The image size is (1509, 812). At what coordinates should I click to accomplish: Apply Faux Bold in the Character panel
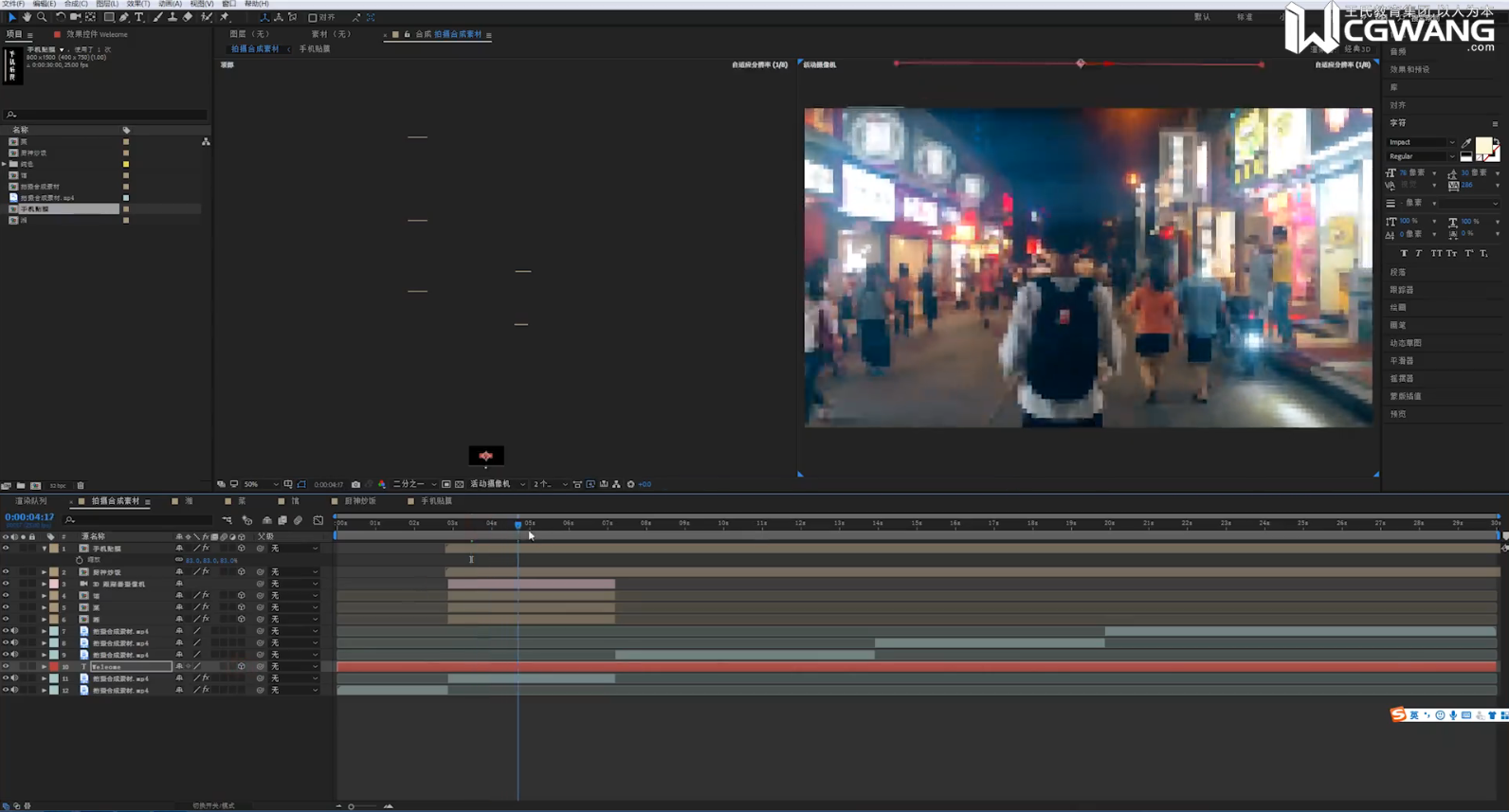tap(1404, 253)
